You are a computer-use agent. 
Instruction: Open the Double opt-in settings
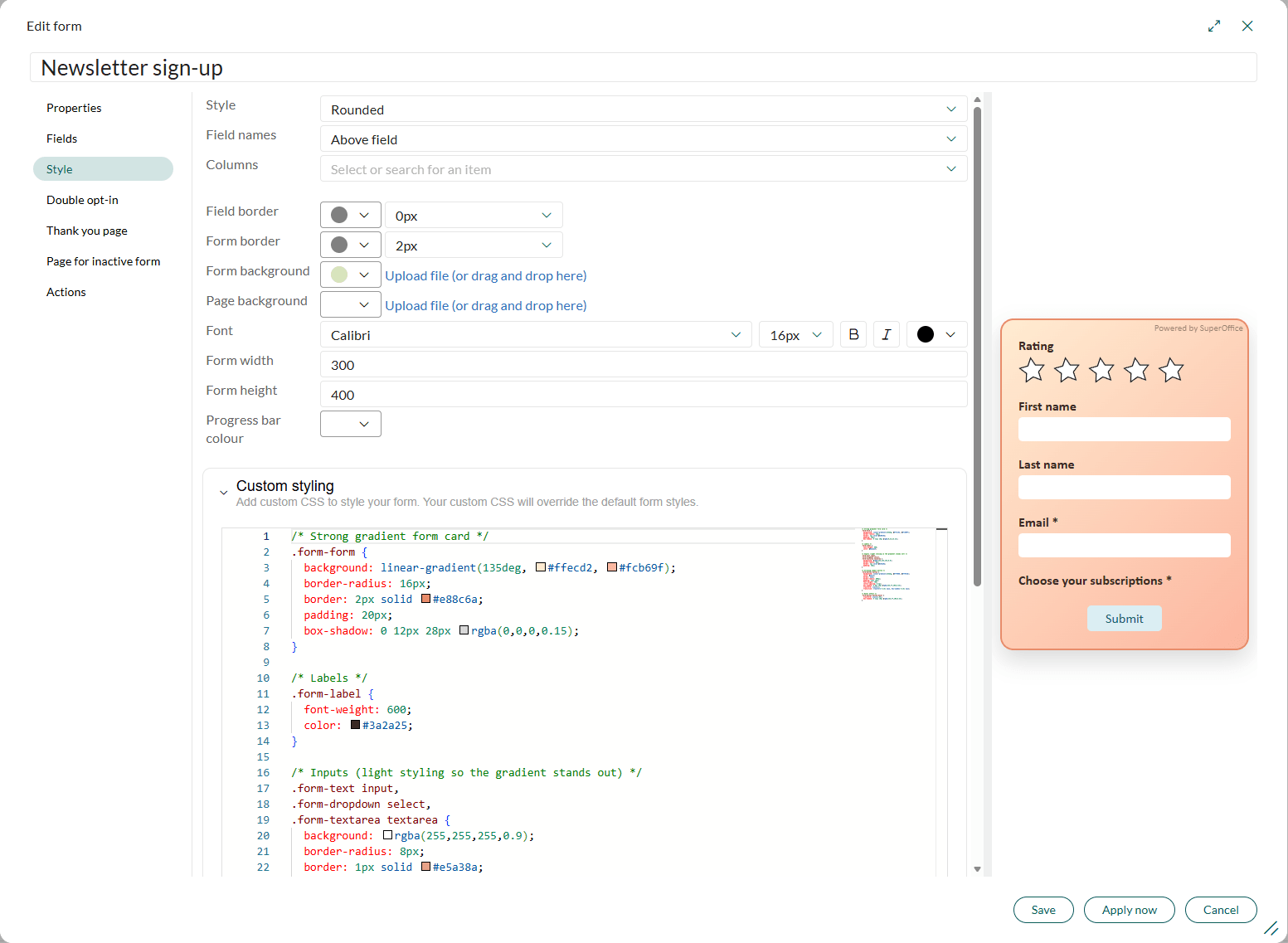tap(82, 199)
